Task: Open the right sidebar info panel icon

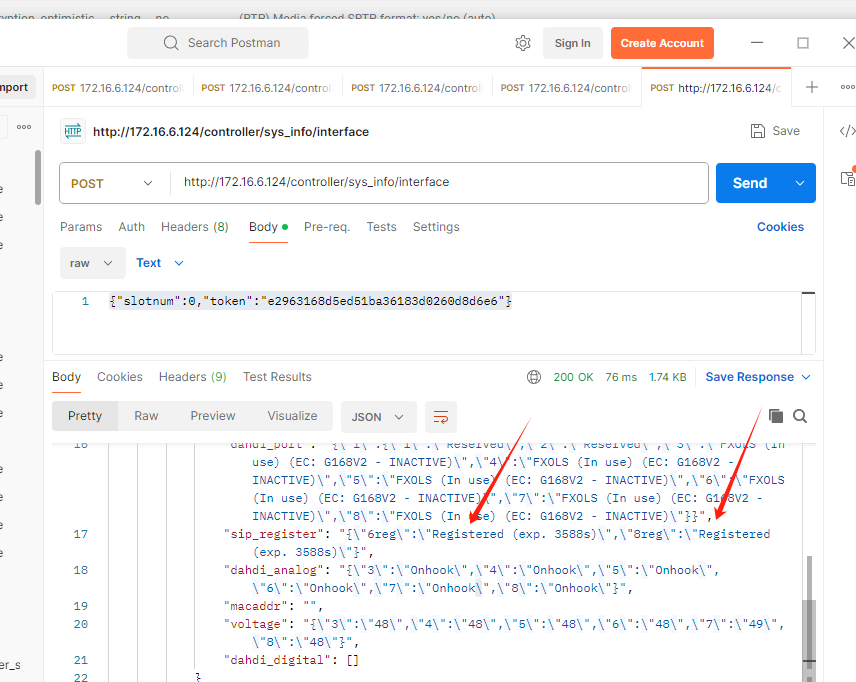Action: click(x=848, y=178)
